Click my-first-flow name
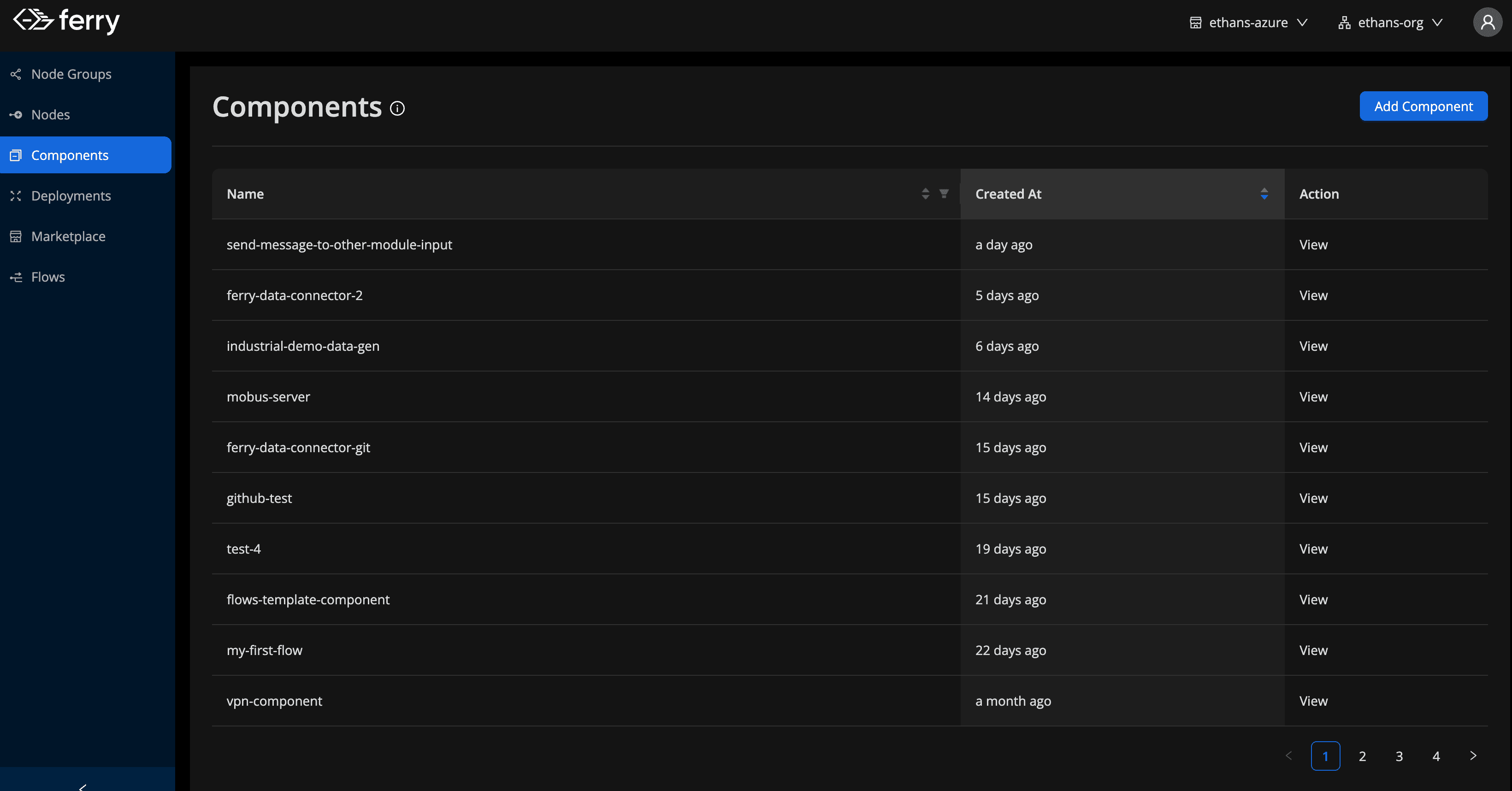Viewport: 1512px width, 791px height. (x=264, y=650)
